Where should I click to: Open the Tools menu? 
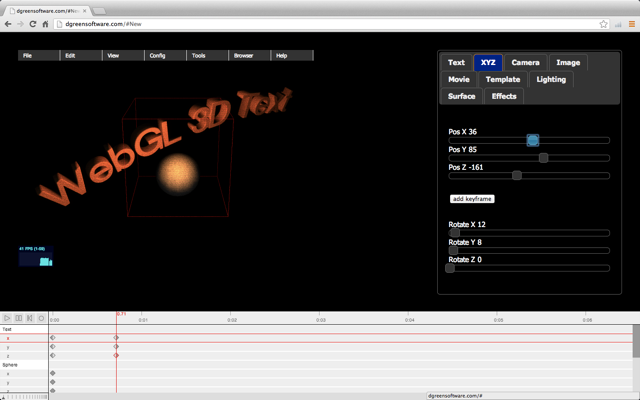pyautogui.click(x=199, y=56)
